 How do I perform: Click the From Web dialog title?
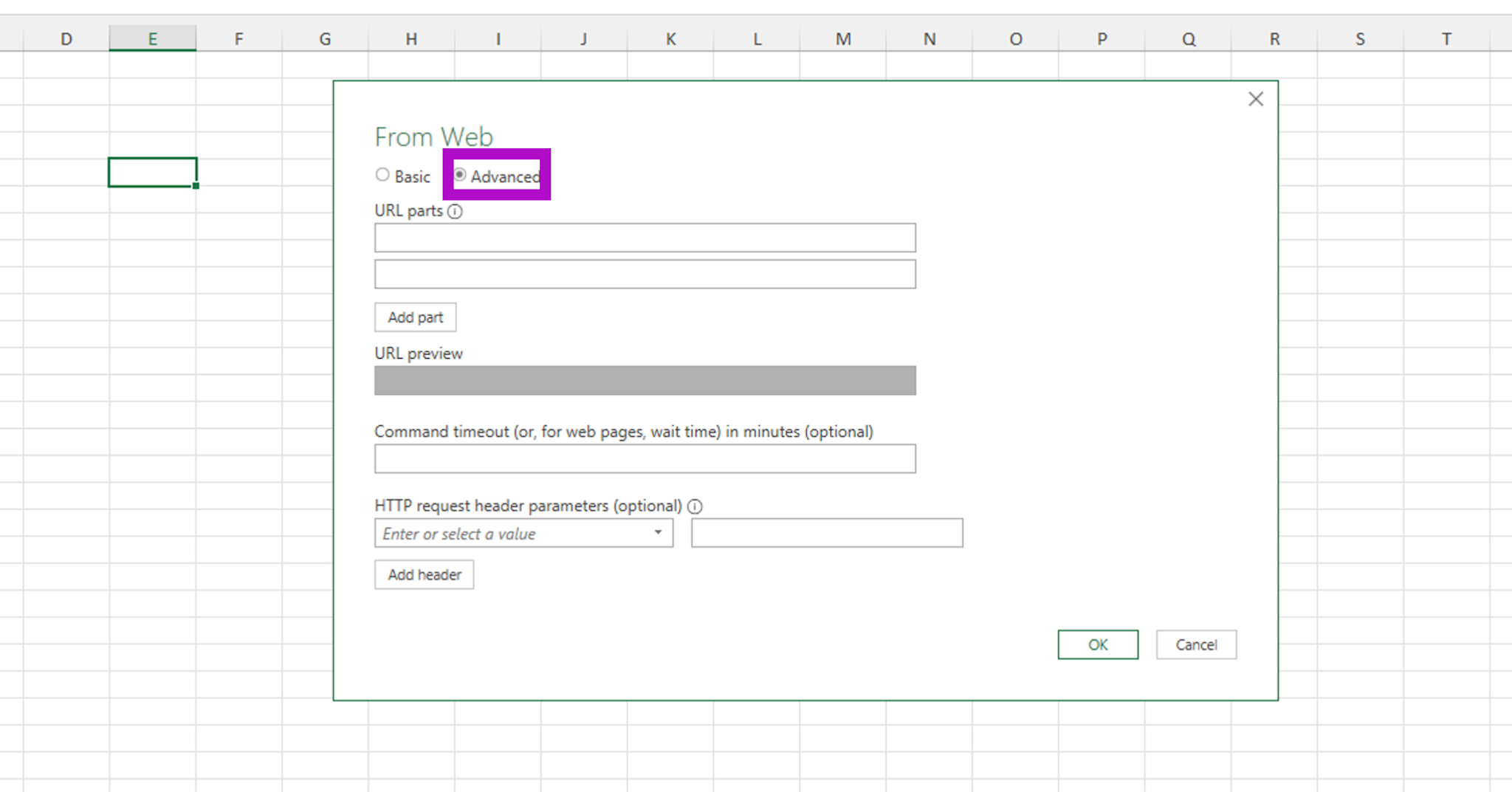[x=434, y=136]
